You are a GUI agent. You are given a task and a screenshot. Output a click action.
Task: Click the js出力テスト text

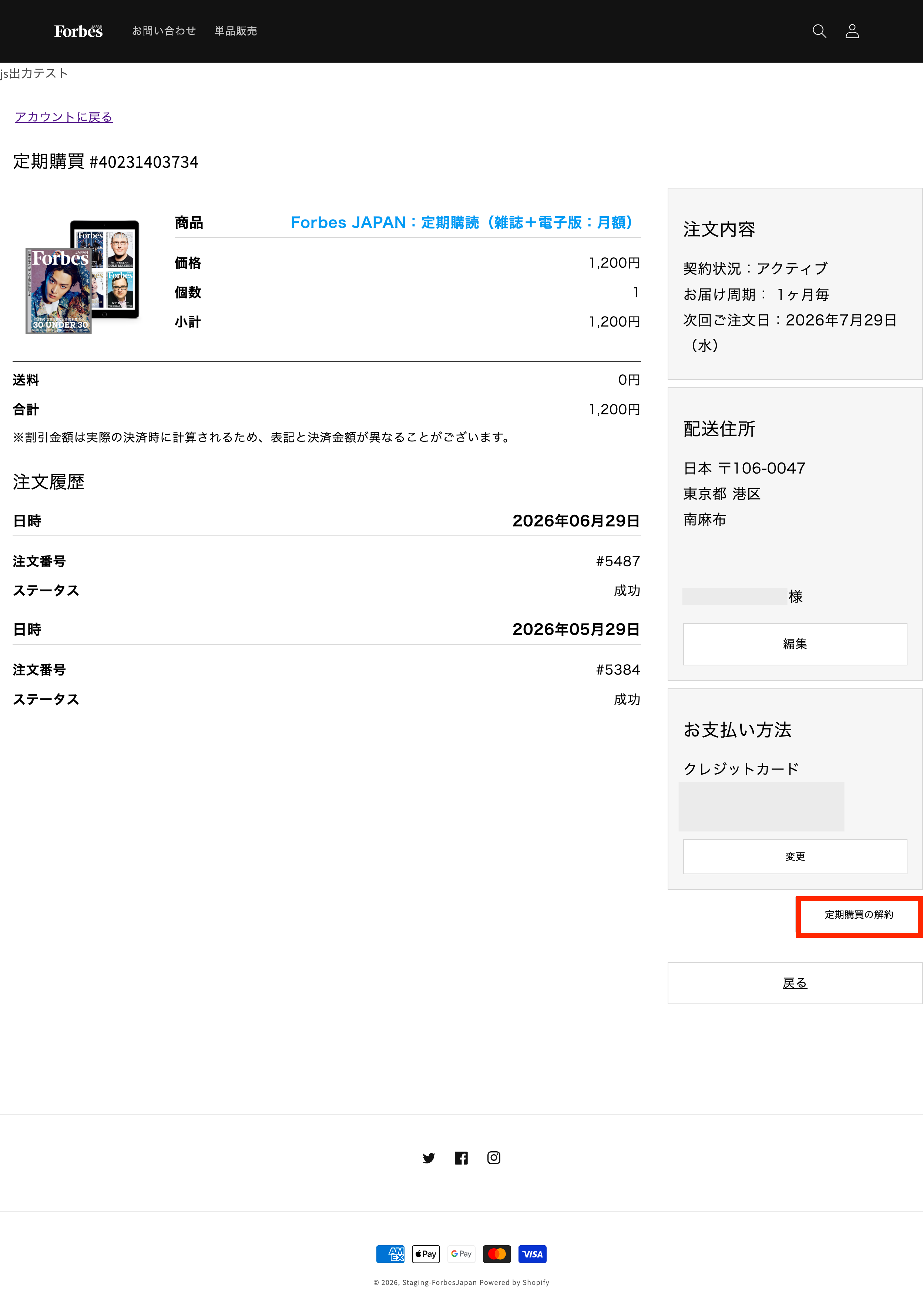tap(34, 73)
